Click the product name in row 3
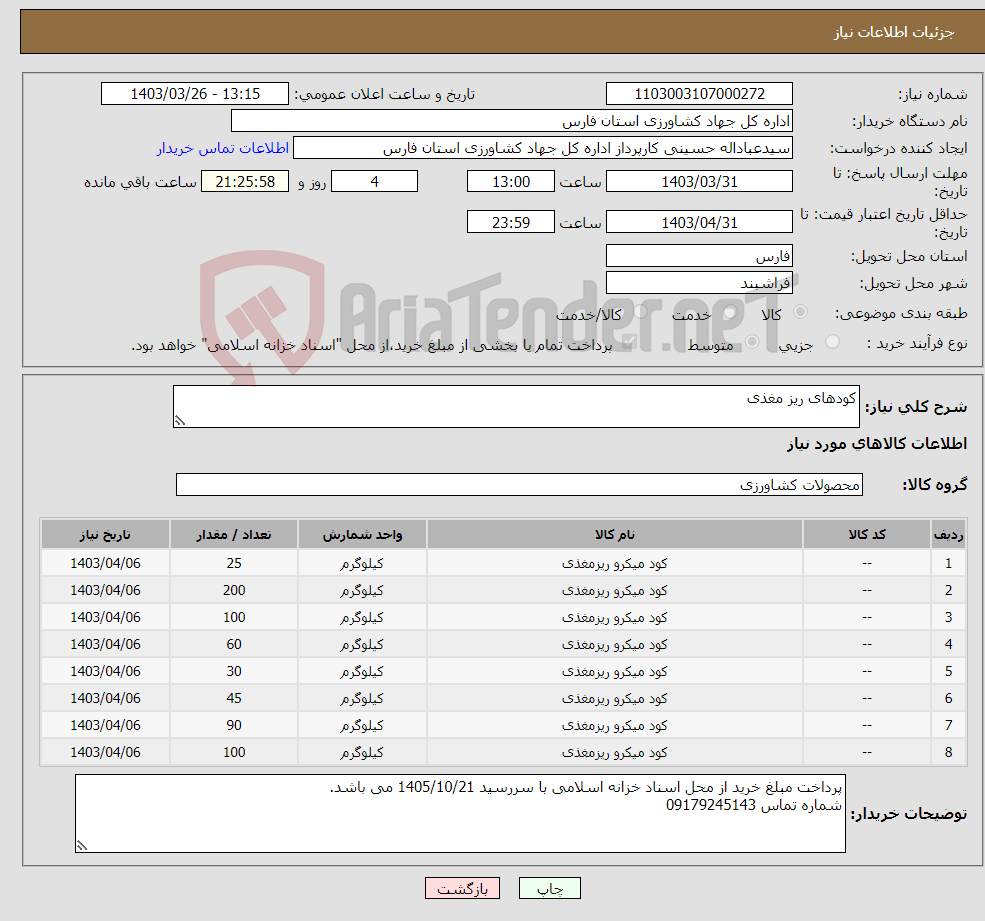The width and height of the screenshot is (985, 921). [x=614, y=618]
